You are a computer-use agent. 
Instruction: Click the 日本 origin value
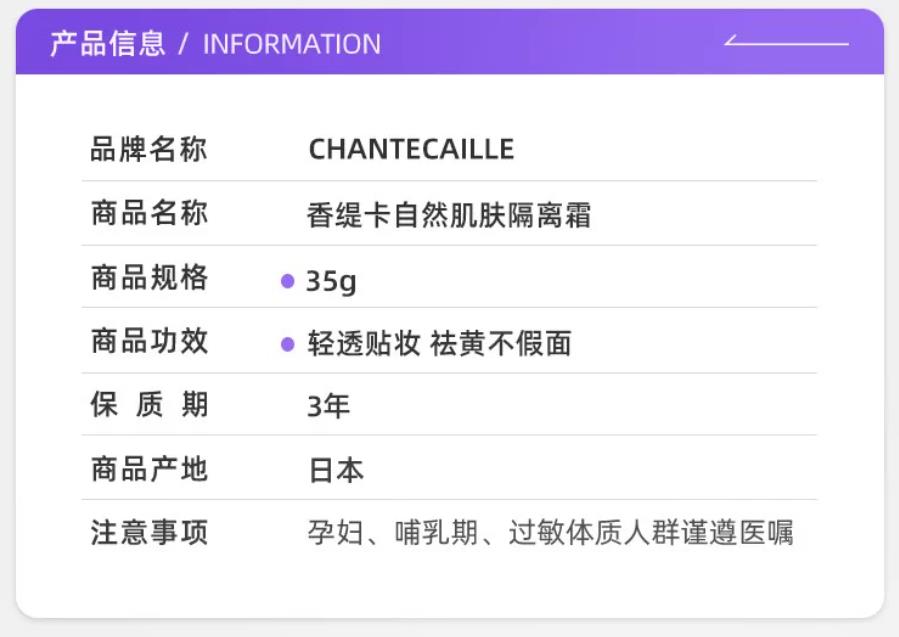pos(336,471)
